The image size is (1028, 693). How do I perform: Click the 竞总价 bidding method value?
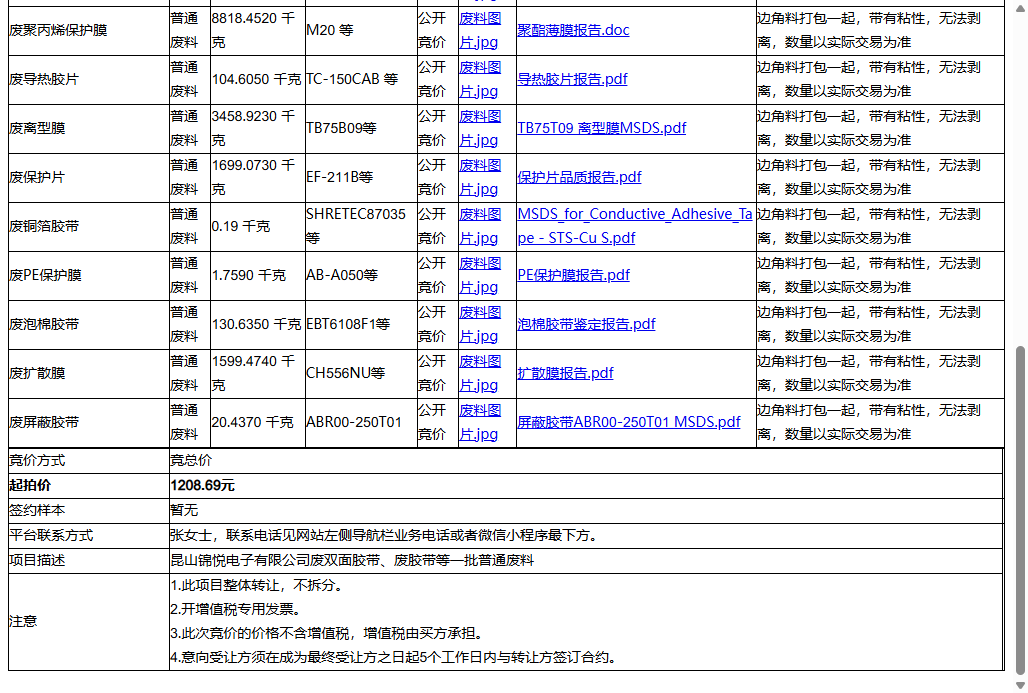[191, 461]
